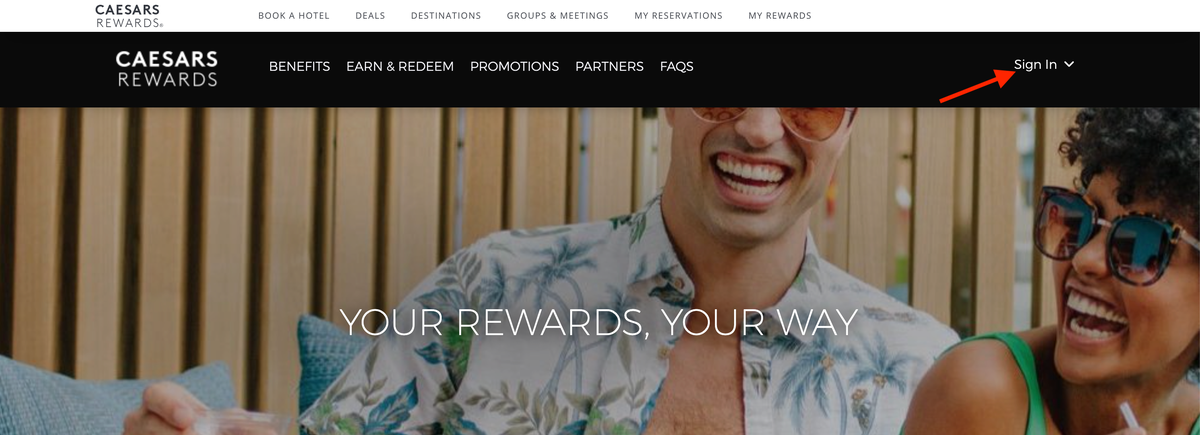Go to Deals in the top navigation

click(x=370, y=16)
